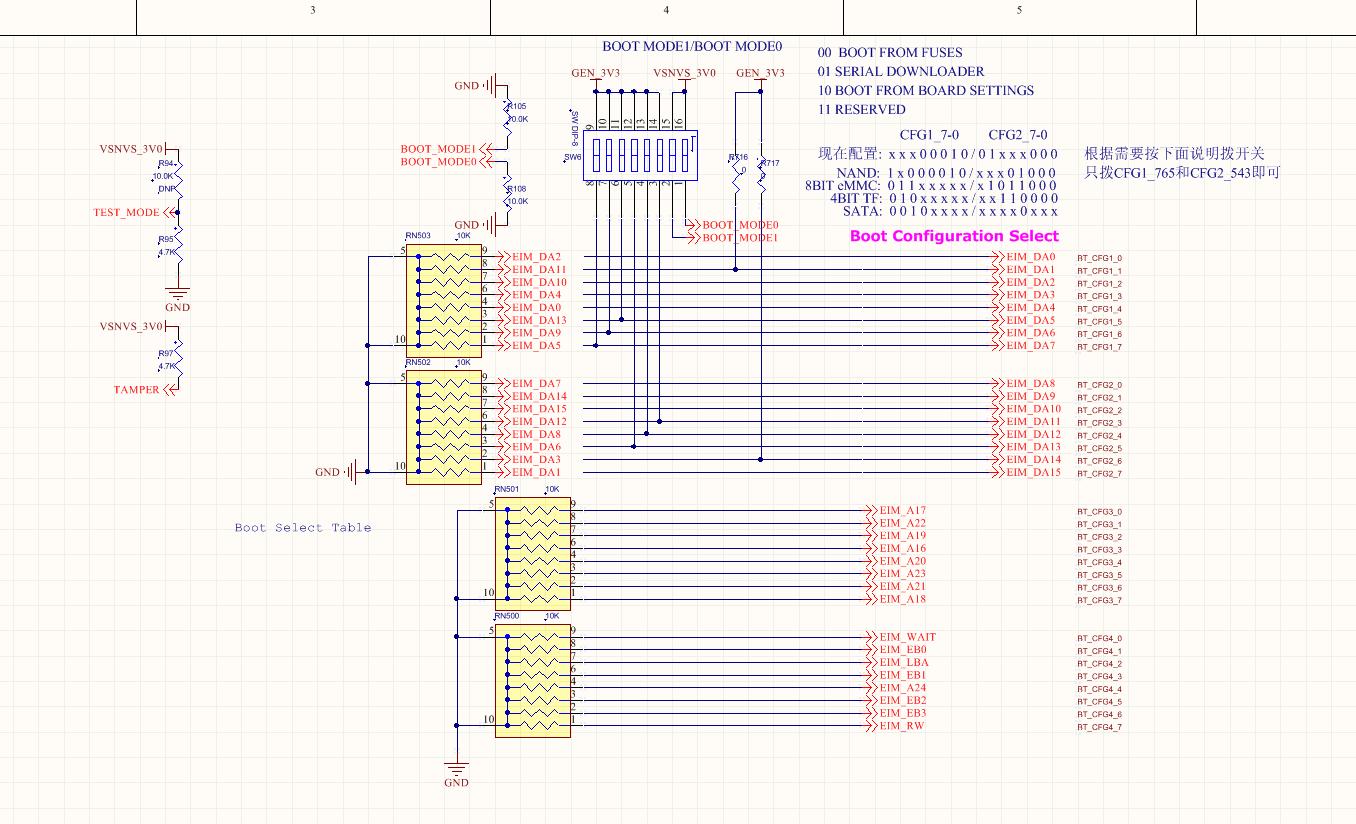Viewport: 1356px width, 824px height.
Task: Click the EIM_DA15 port on BT_CFG2_7 row
Action: [1027, 472]
